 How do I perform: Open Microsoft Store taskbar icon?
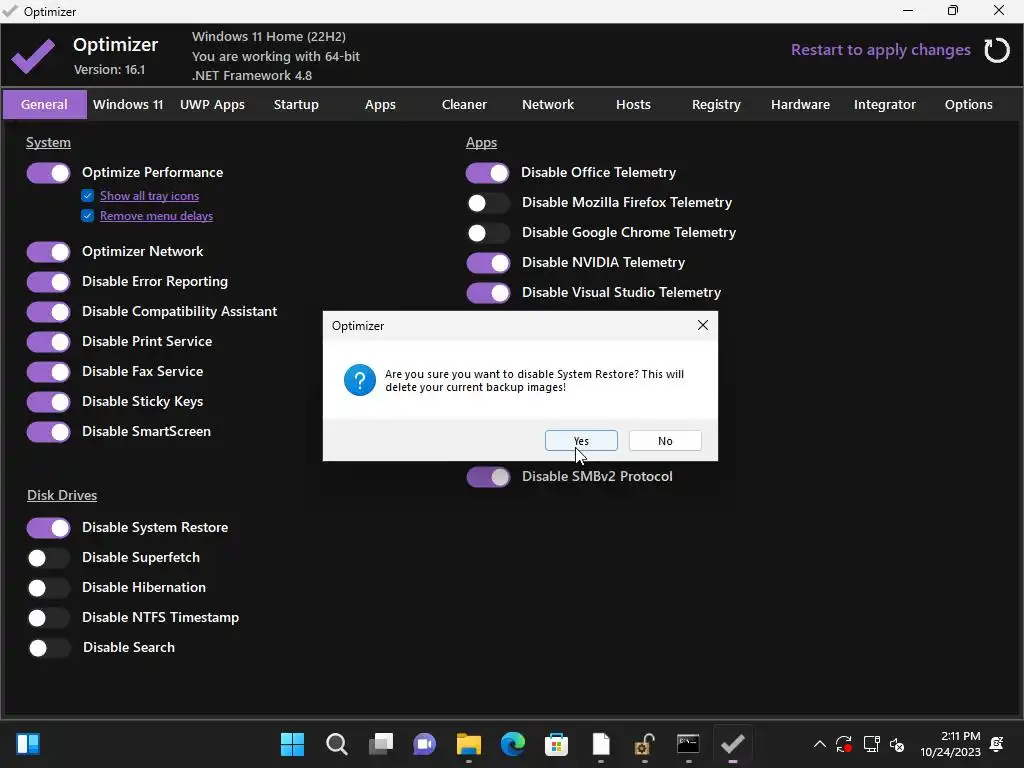point(556,744)
